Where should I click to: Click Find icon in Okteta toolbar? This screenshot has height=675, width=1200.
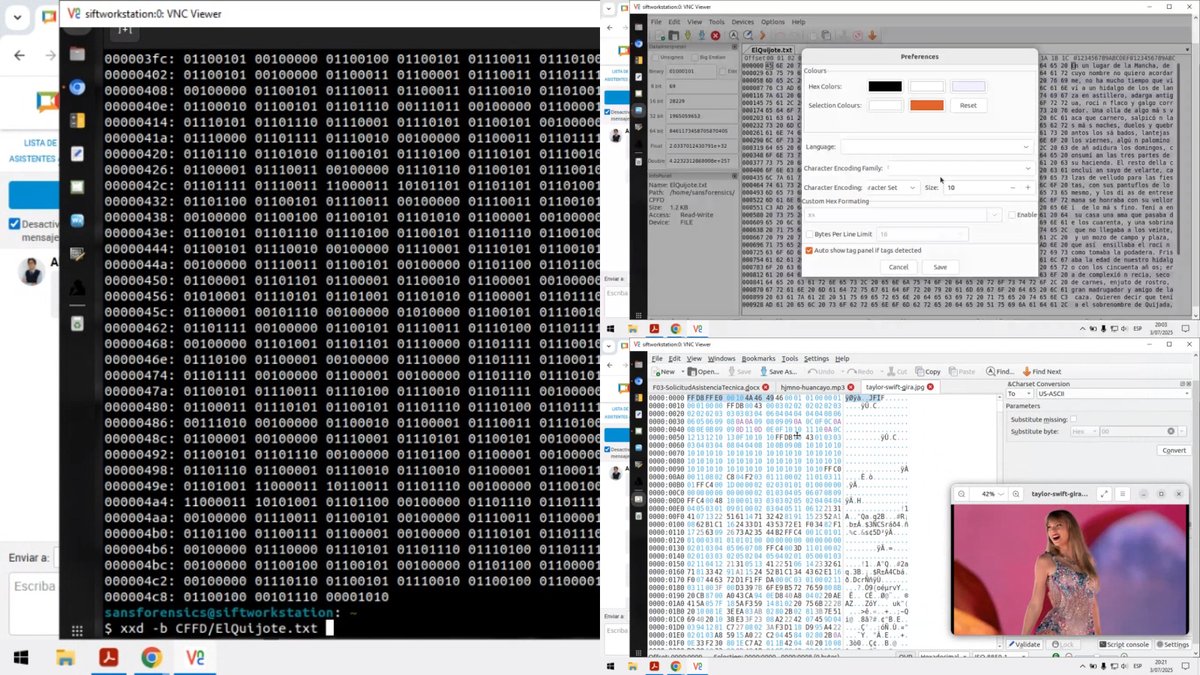point(989,371)
